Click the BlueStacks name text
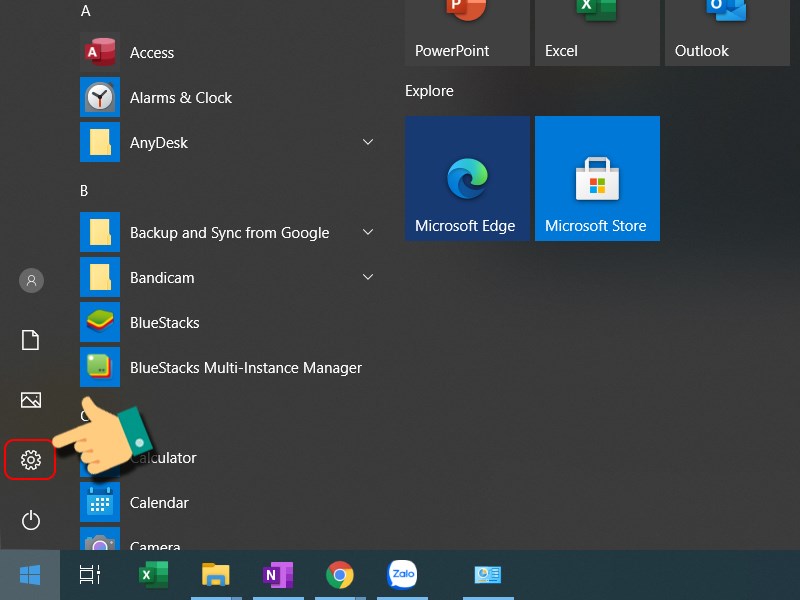 point(165,322)
